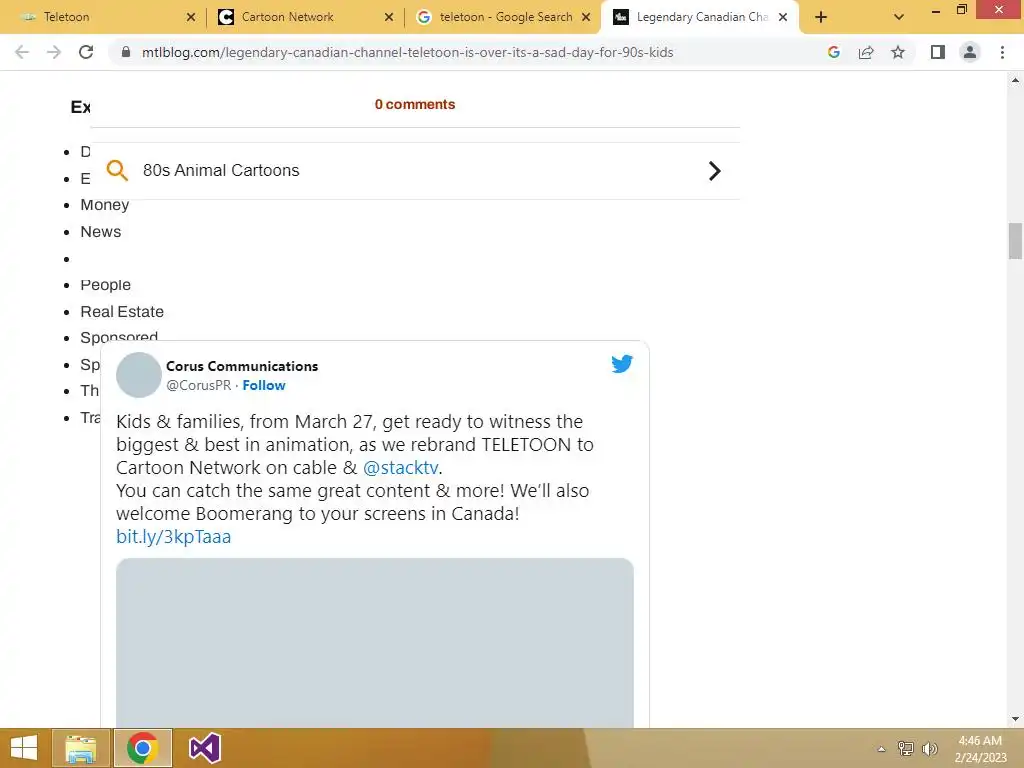Viewport: 1024px width, 768px height.
Task: Open Google search side icon in address bar
Action: click(833, 52)
